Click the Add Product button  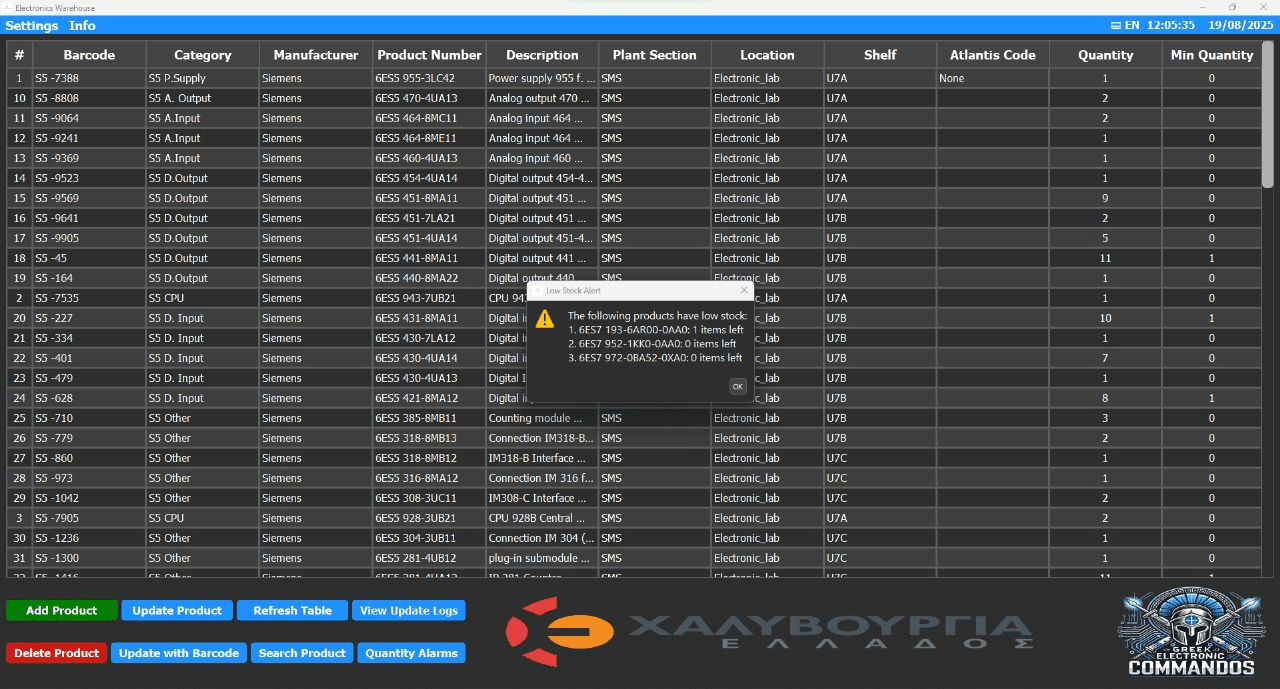coord(61,610)
